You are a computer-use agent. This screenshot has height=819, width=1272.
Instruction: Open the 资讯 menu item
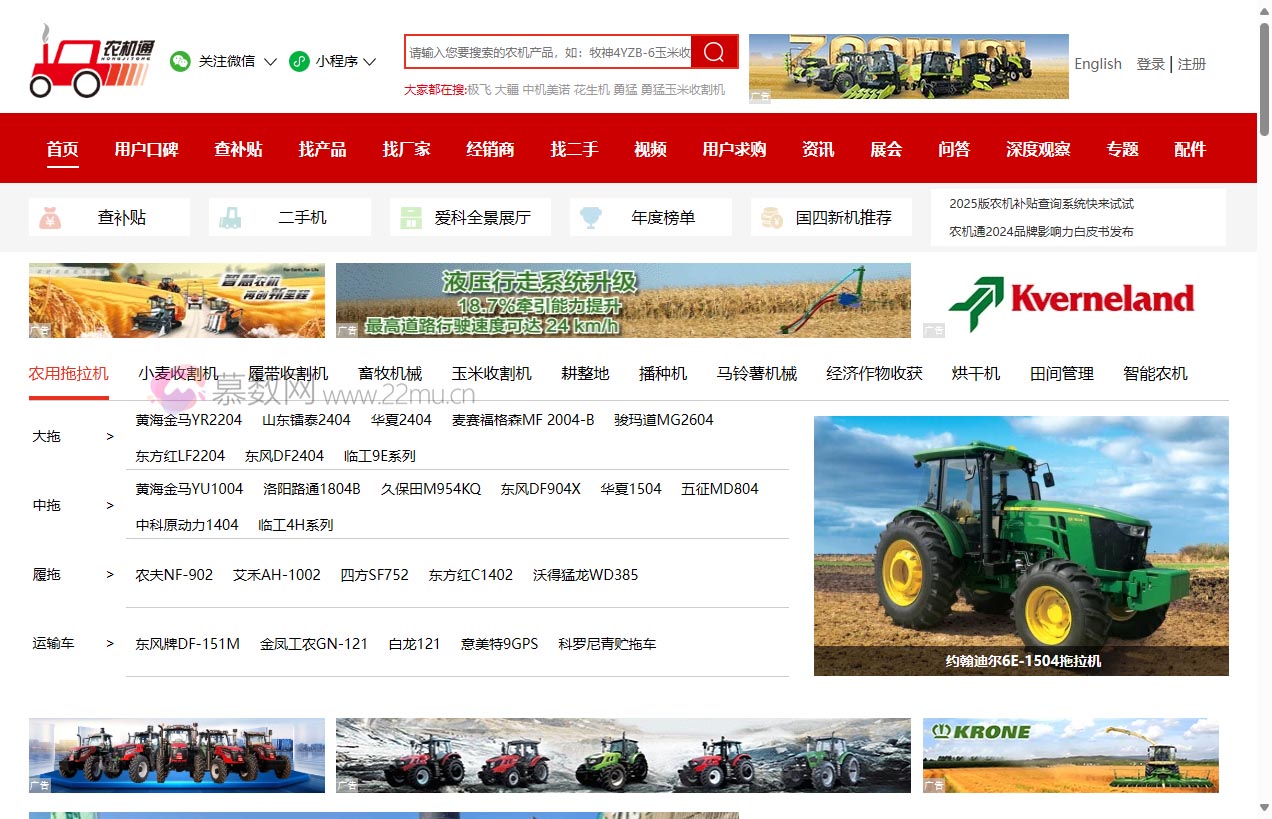tap(818, 148)
